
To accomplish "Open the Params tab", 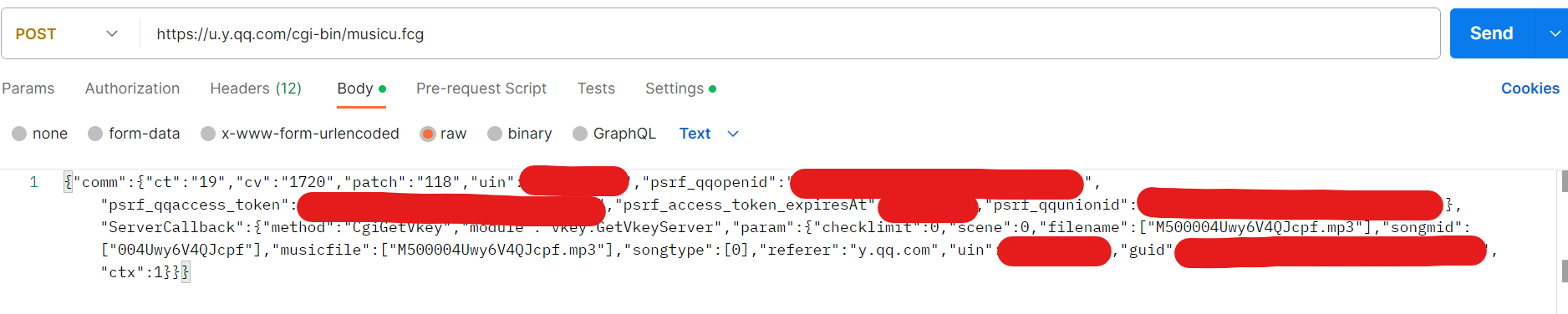I will click(x=28, y=89).
